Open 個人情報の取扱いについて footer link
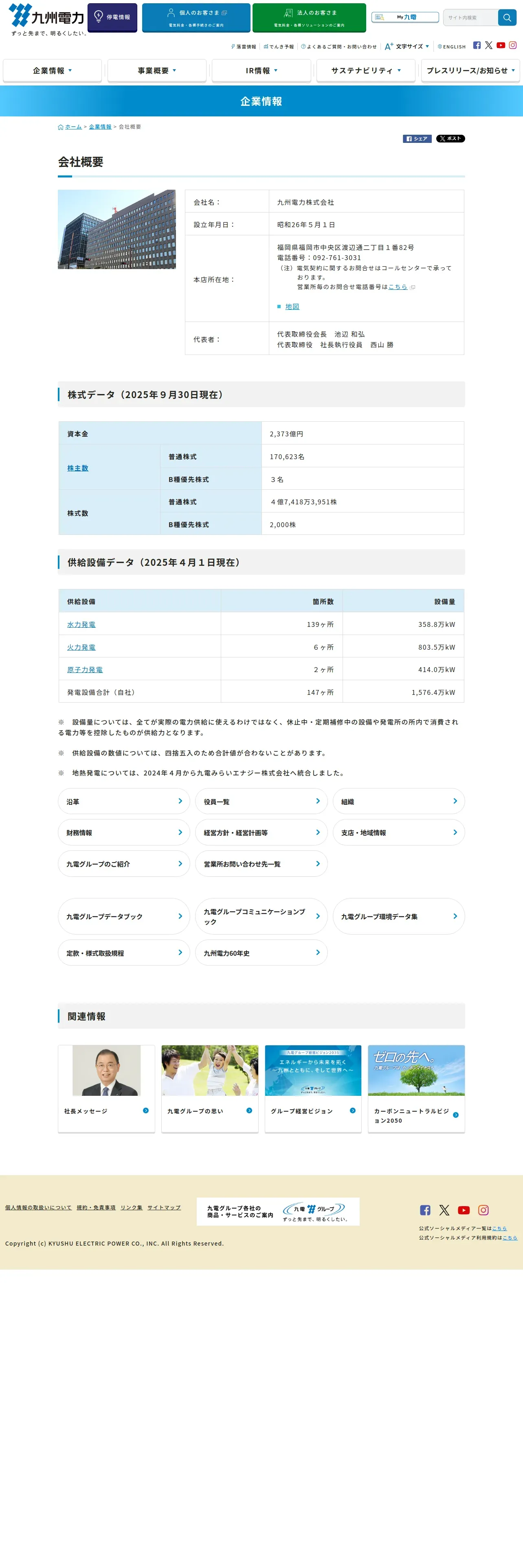523x1568 pixels. (x=38, y=1208)
